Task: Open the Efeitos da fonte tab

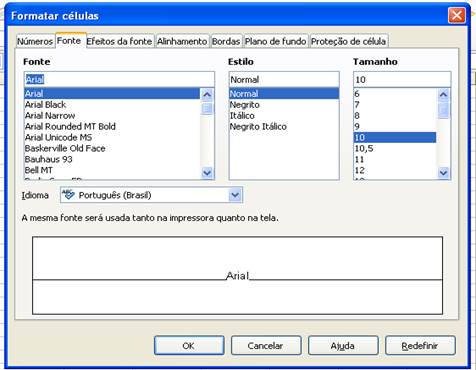Action: [119, 41]
